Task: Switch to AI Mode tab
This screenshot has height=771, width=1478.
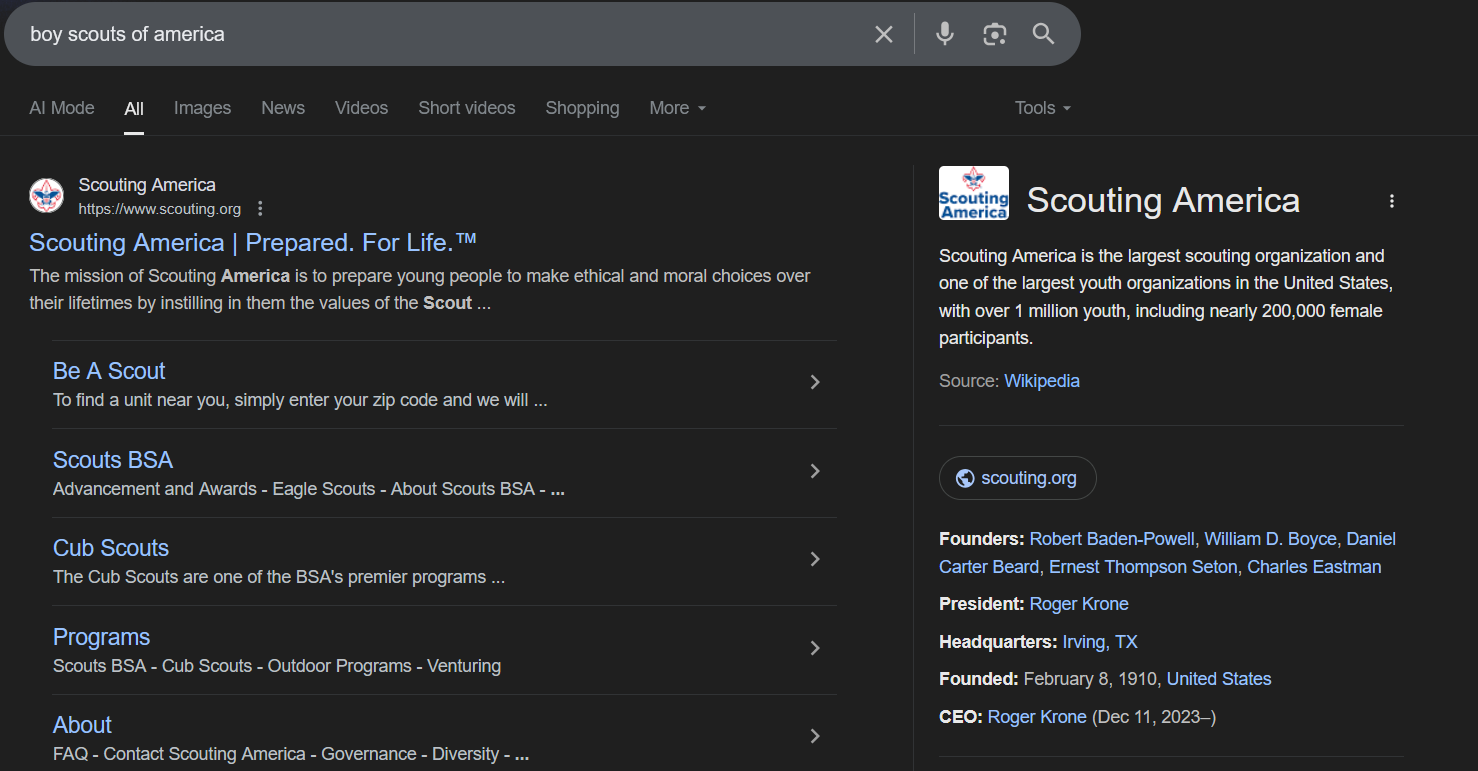Action: 62,108
